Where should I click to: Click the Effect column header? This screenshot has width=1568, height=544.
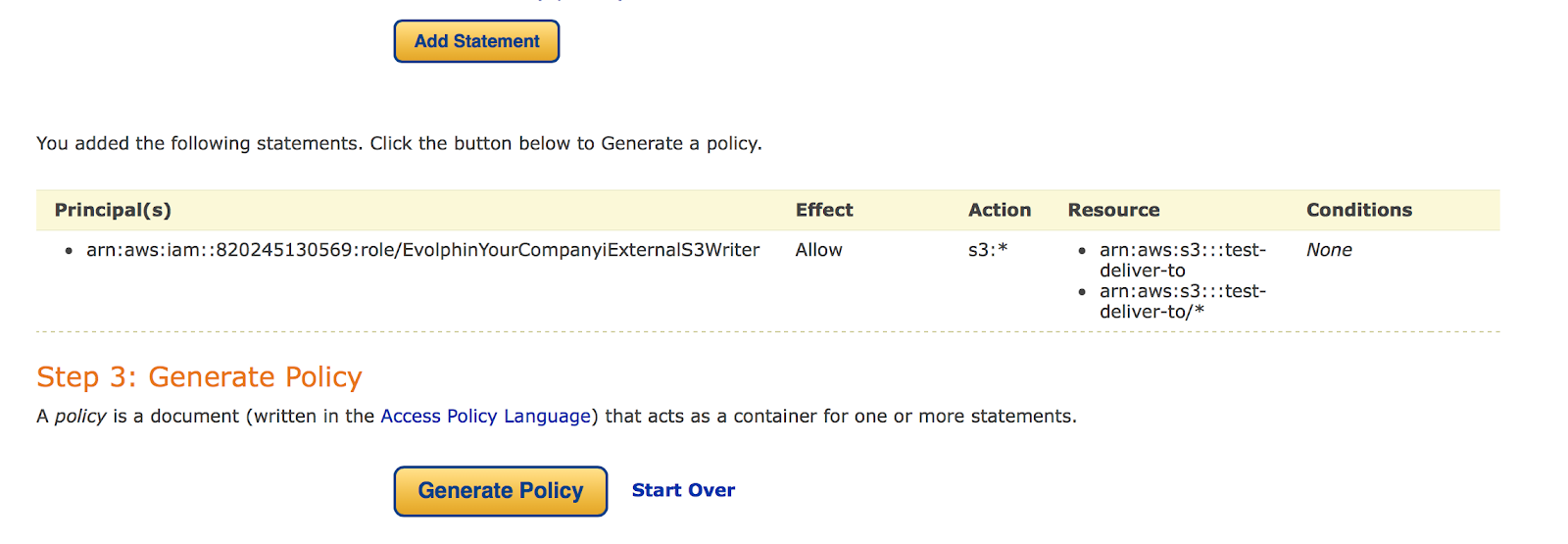coord(824,210)
